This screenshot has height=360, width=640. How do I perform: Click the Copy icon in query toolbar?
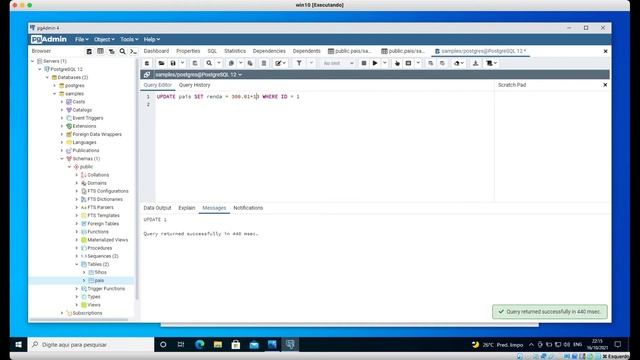(231, 63)
